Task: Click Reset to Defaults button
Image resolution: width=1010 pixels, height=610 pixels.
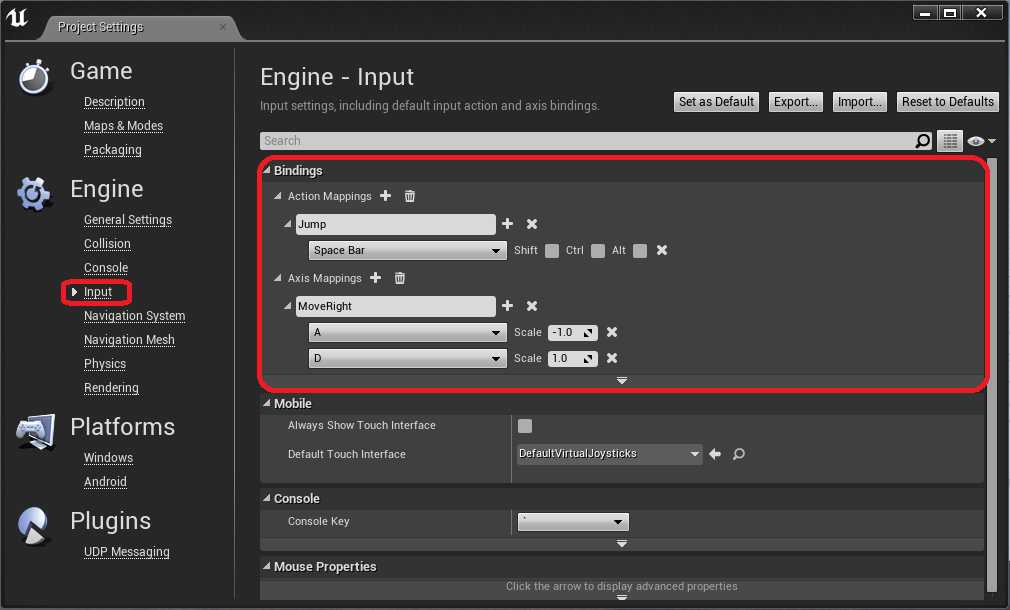Action: [x=947, y=102]
